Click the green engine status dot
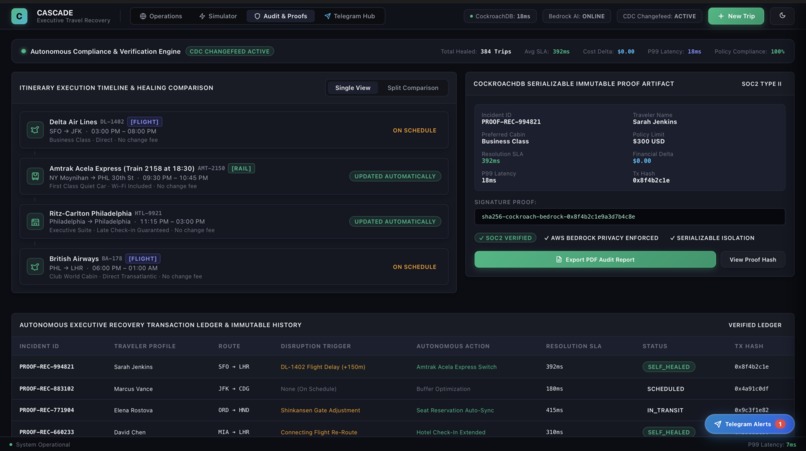806x451 pixels. [x=23, y=51]
